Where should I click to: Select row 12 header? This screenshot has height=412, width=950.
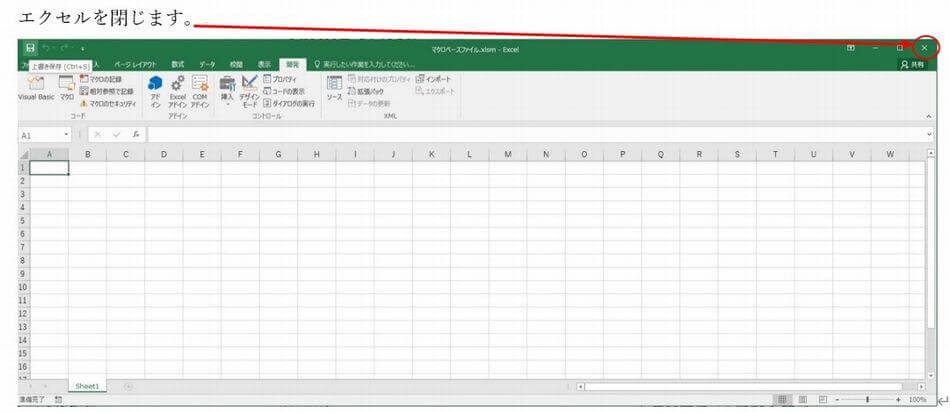pyautogui.click(x=24, y=313)
